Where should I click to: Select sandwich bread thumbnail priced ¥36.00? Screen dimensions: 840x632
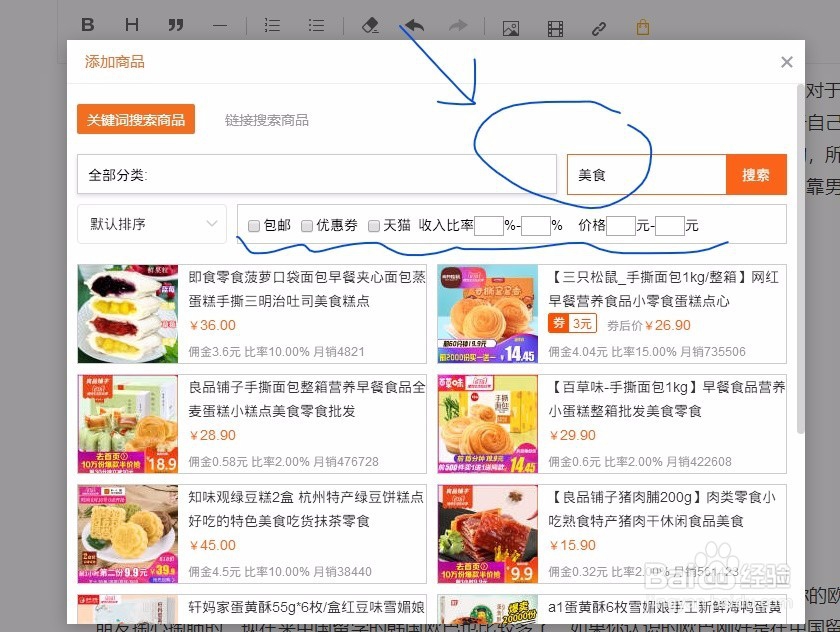(128, 314)
